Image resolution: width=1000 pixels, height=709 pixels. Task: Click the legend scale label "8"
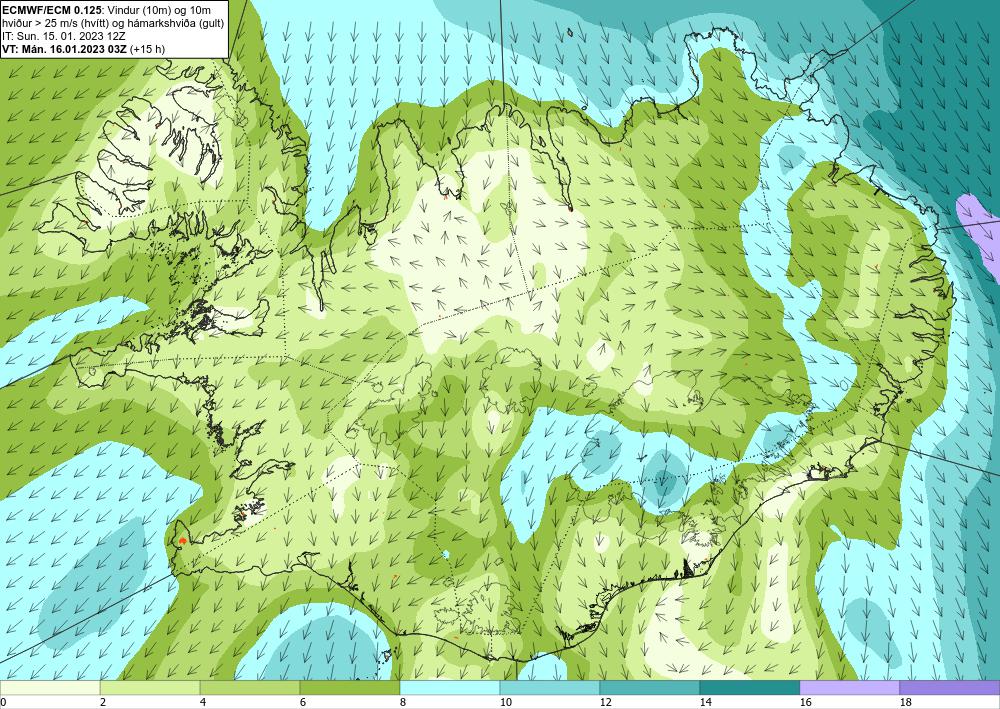(403, 703)
